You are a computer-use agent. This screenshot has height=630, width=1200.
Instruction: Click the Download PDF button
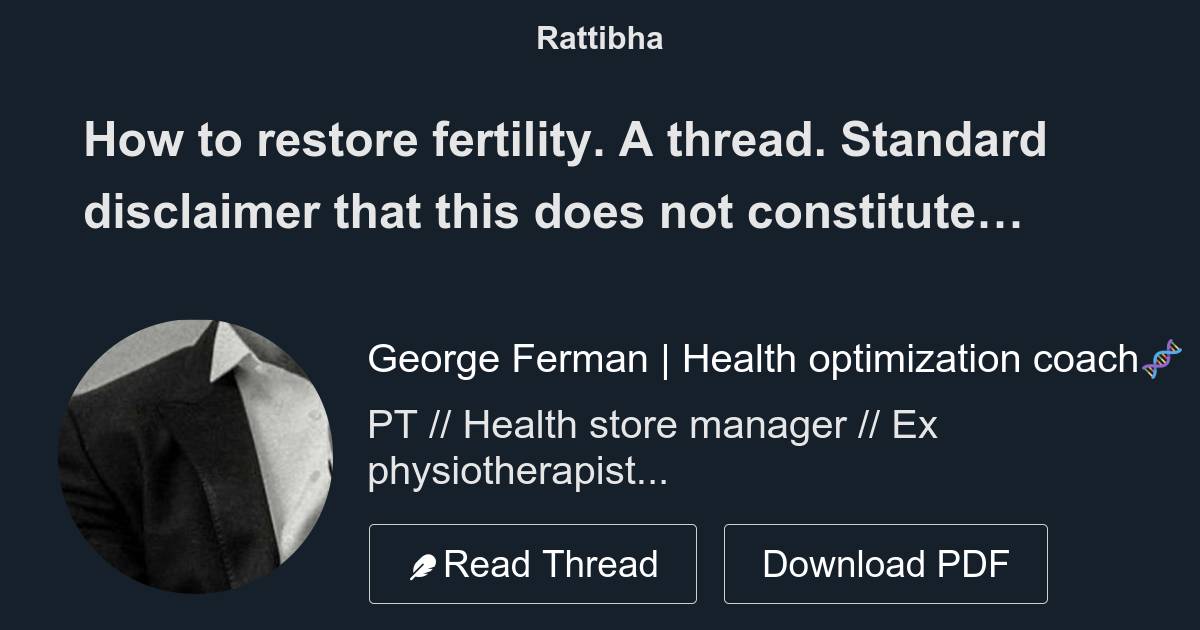click(x=886, y=563)
